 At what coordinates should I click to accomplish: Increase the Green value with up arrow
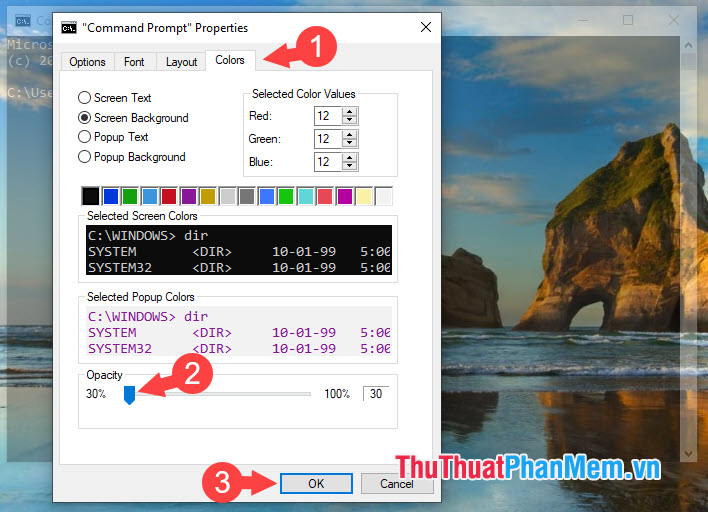(349, 135)
